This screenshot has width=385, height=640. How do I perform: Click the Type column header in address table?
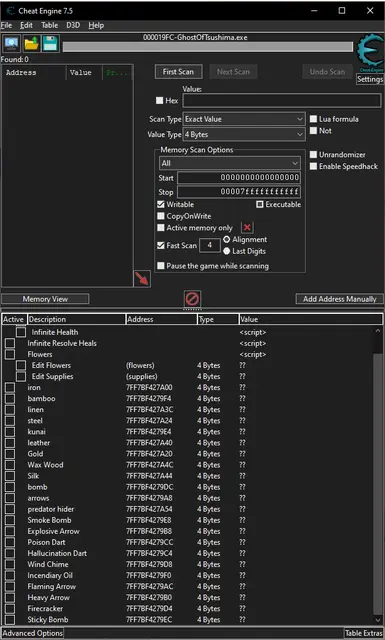[218, 319]
